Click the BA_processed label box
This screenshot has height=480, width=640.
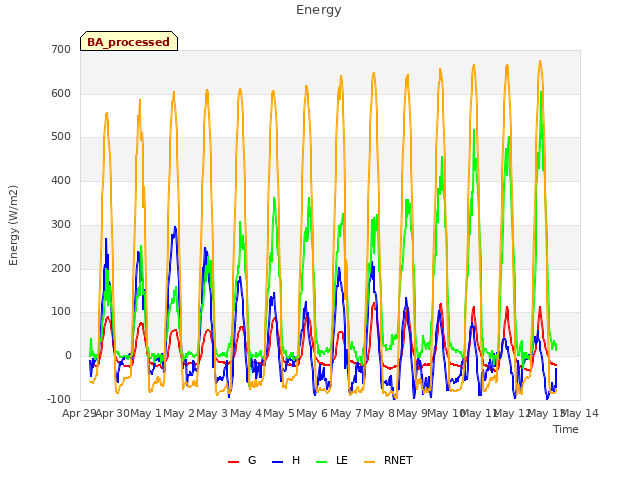tap(129, 41)
